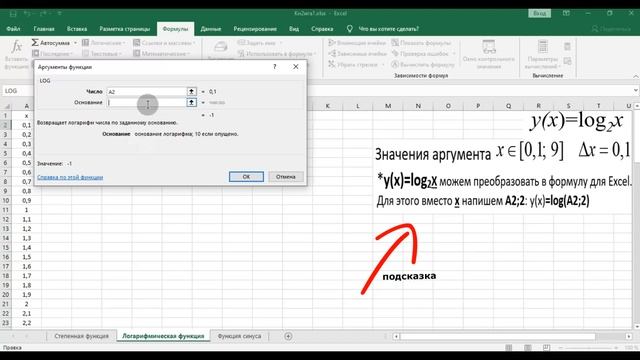Click the lightbulb Tell Me icon
The height and width of the screenshot is (360, 640).
pyautogui.click(x=349, y=29)
